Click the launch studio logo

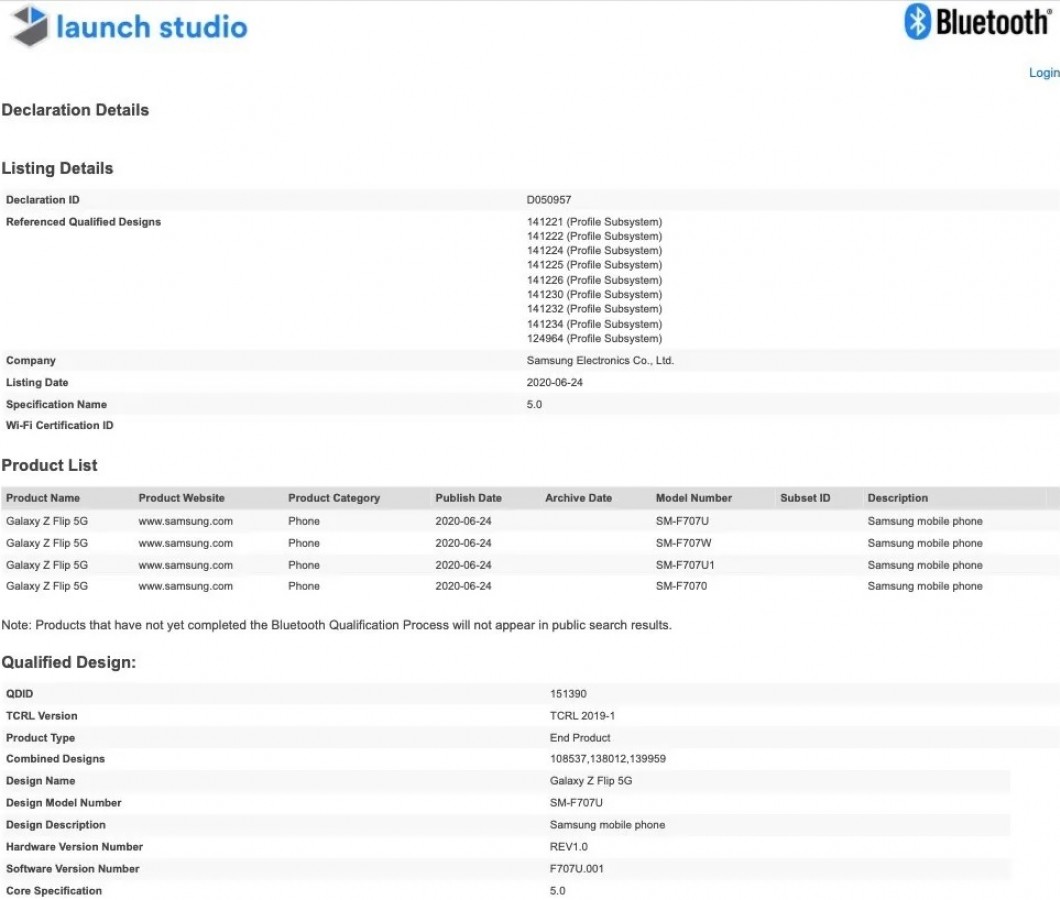(129, 26)
